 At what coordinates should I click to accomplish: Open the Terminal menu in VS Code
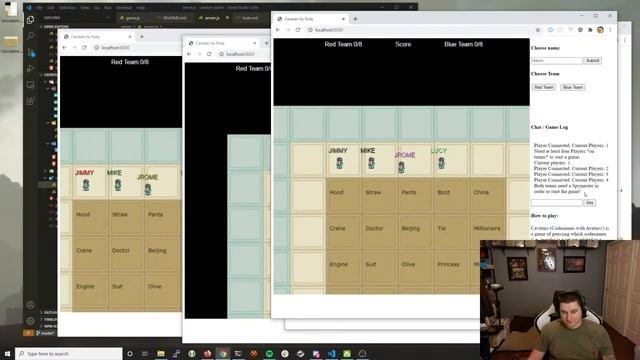click(x=124, y=7)
